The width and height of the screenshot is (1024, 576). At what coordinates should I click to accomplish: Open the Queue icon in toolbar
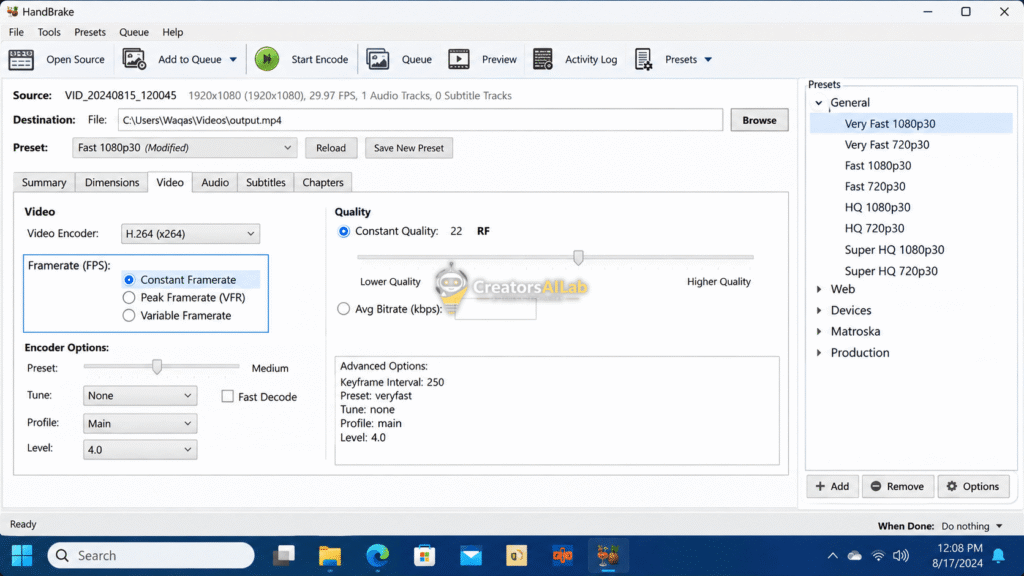click(x=377, y=59)
